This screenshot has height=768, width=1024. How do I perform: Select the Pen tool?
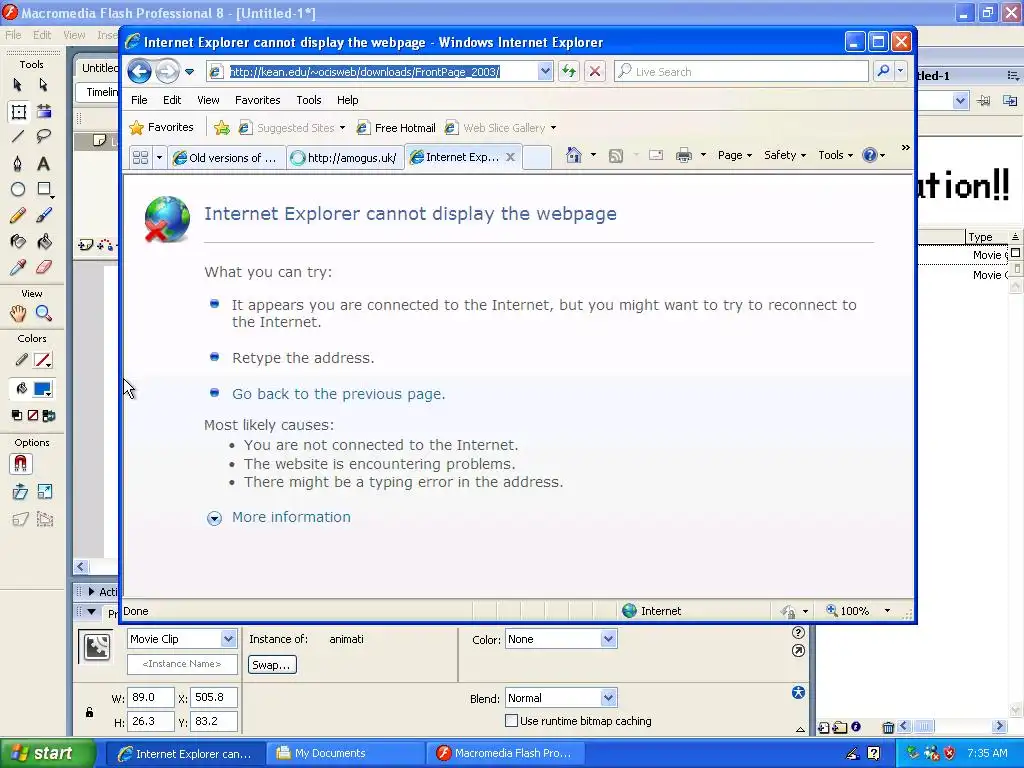point(18,163)
